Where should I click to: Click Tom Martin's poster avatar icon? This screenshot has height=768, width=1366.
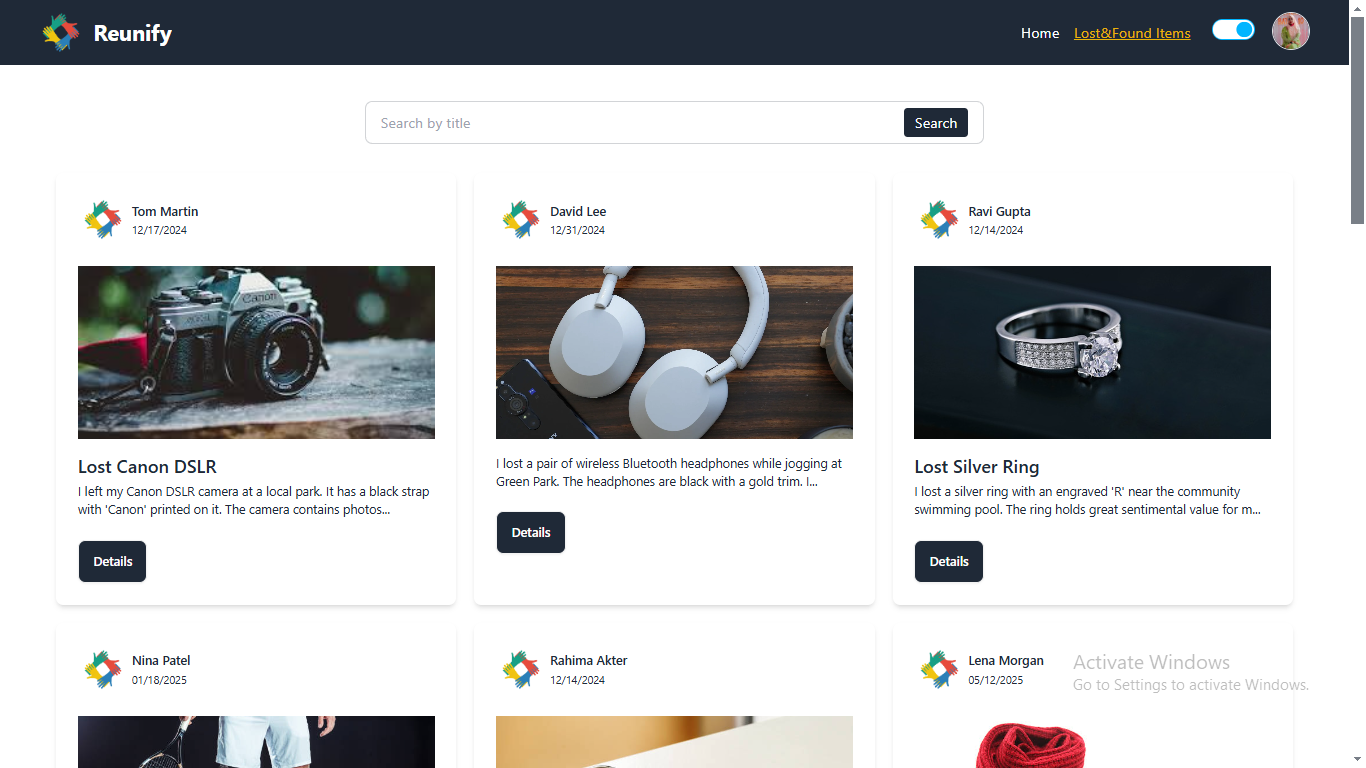tap(102, 220)
